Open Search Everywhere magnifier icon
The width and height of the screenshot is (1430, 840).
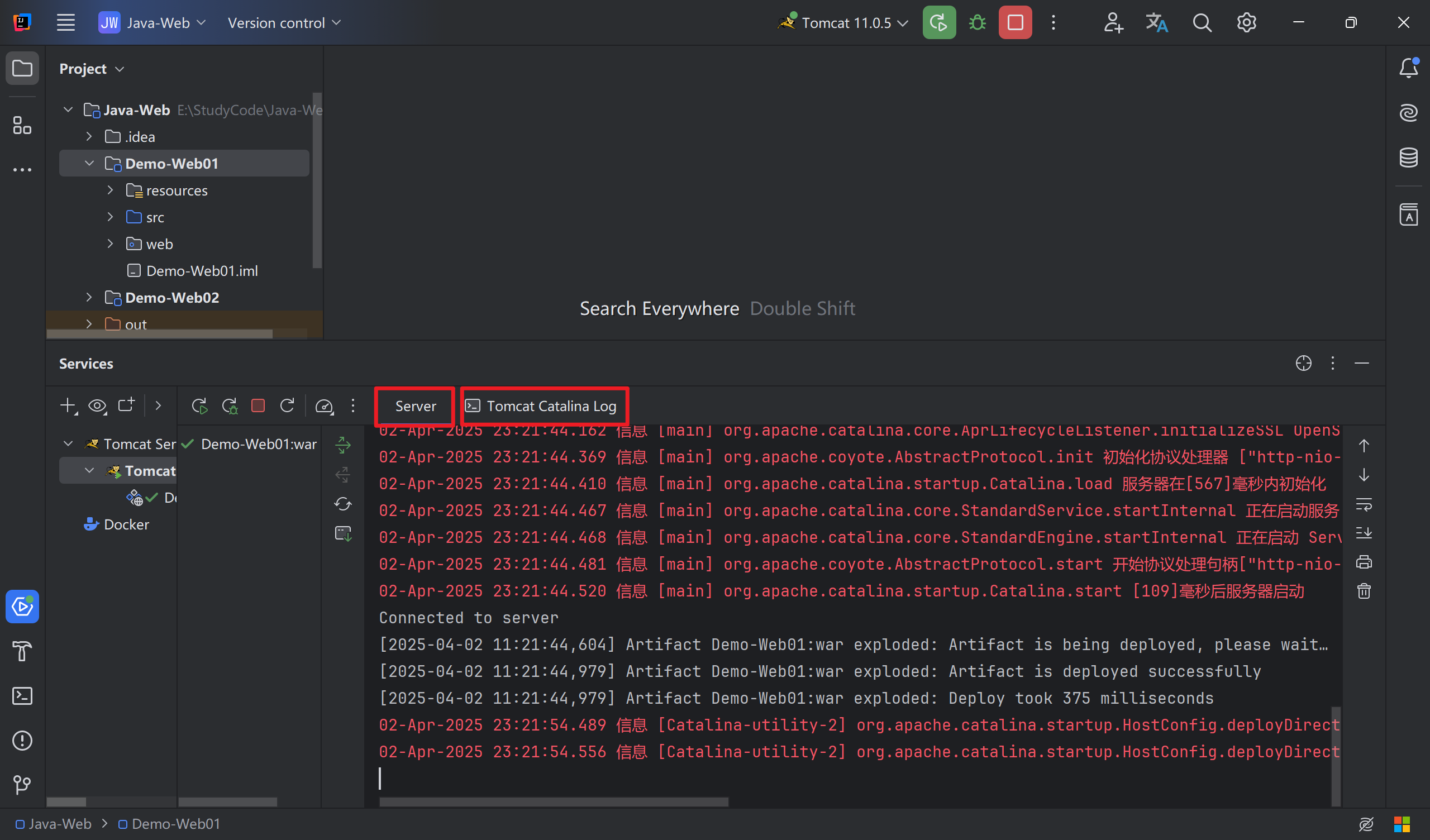click(x=1202, y=23)
